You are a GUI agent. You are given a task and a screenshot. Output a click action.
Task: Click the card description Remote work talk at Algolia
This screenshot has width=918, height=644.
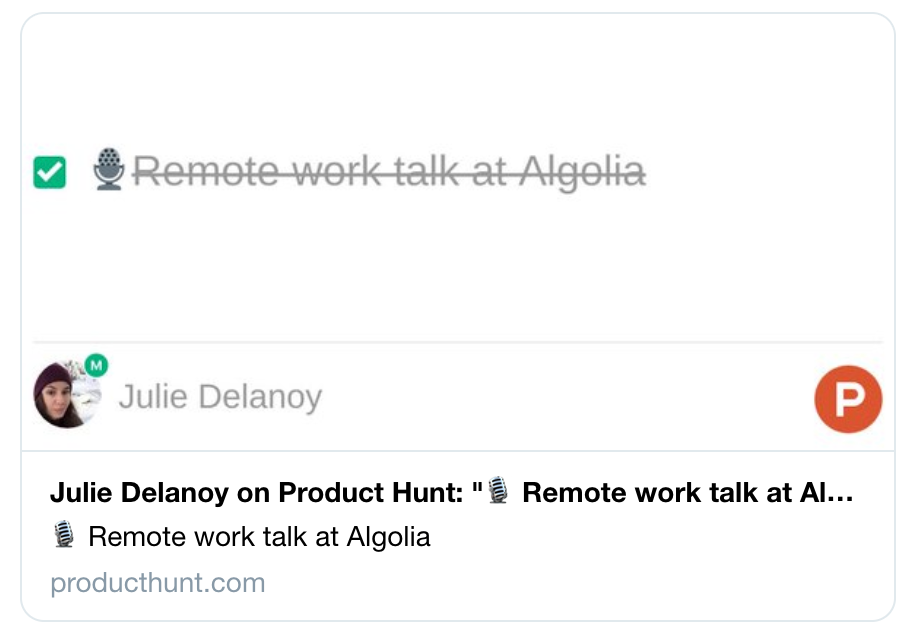[259, 537]
